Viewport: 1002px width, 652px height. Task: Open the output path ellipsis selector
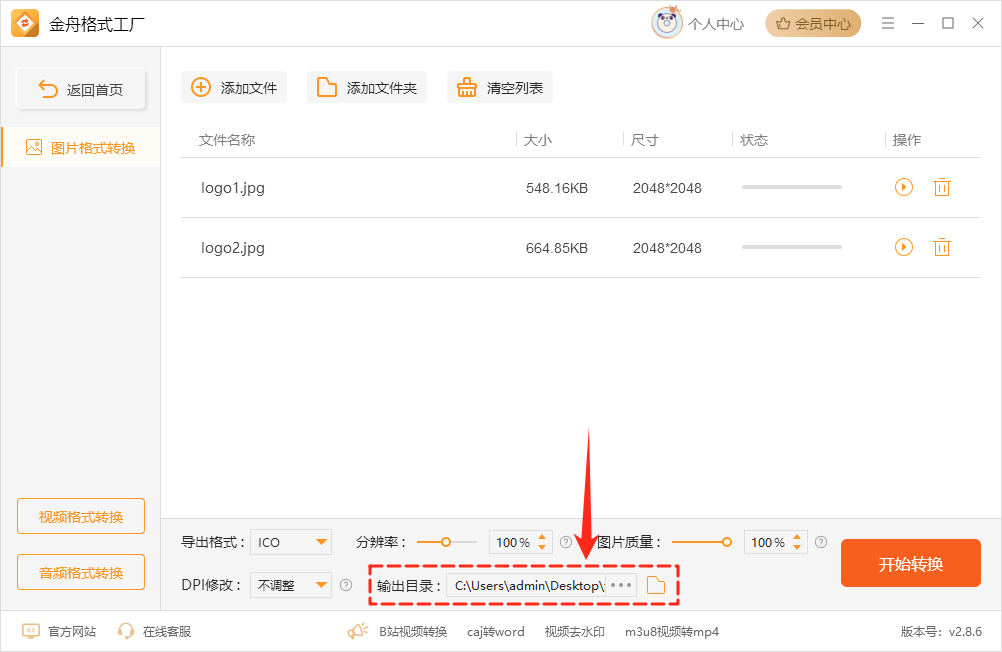tap(621, 585)
